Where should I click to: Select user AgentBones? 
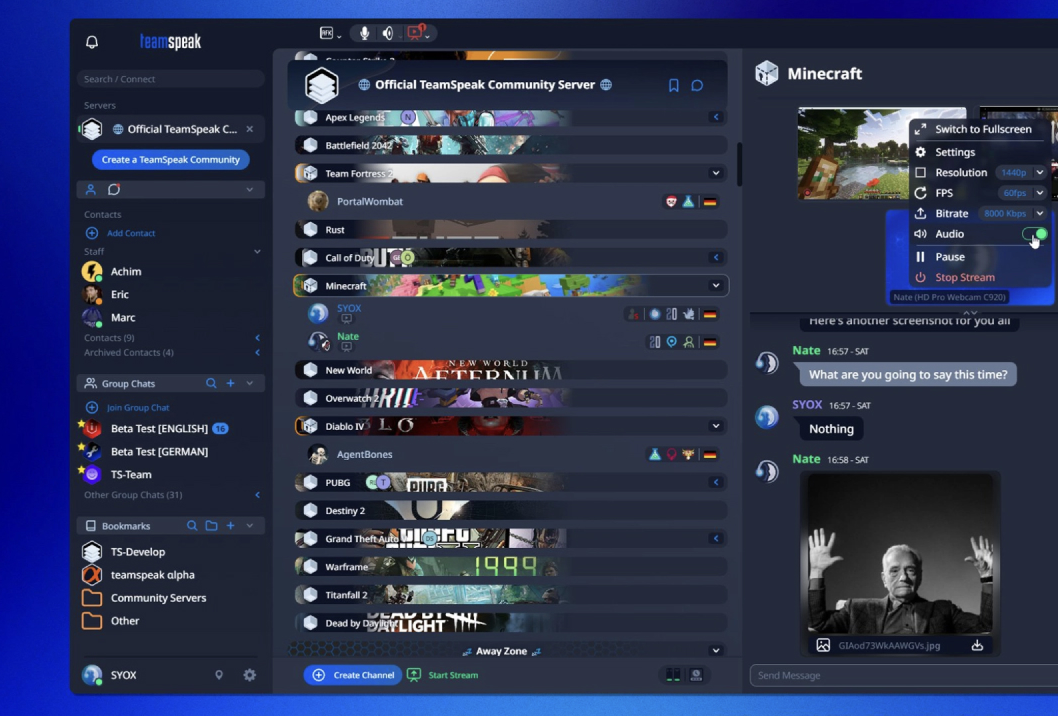[364, 454]
